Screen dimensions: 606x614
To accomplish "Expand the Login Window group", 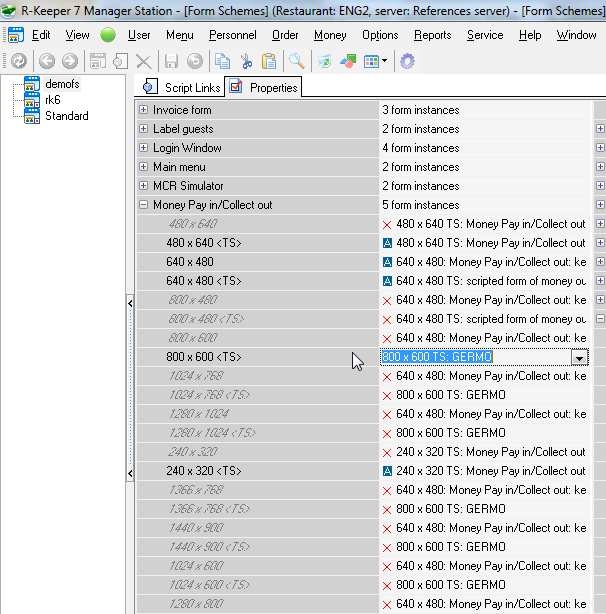I will pos(144,148).
